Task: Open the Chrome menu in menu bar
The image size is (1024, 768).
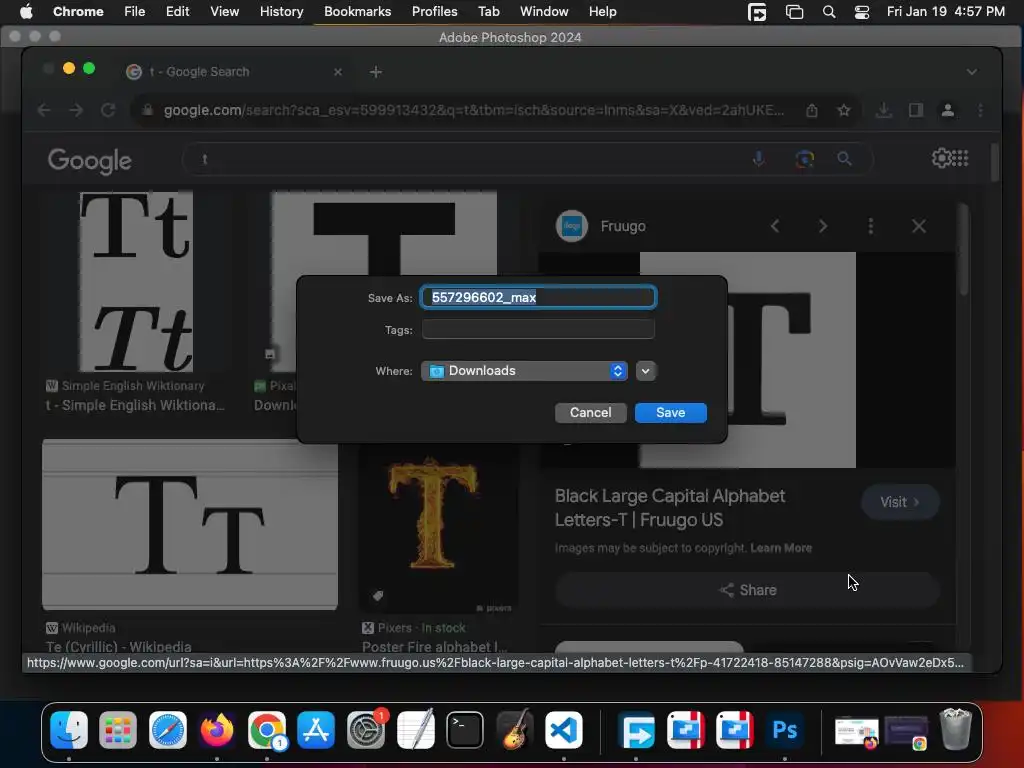Action: [78, 12]
